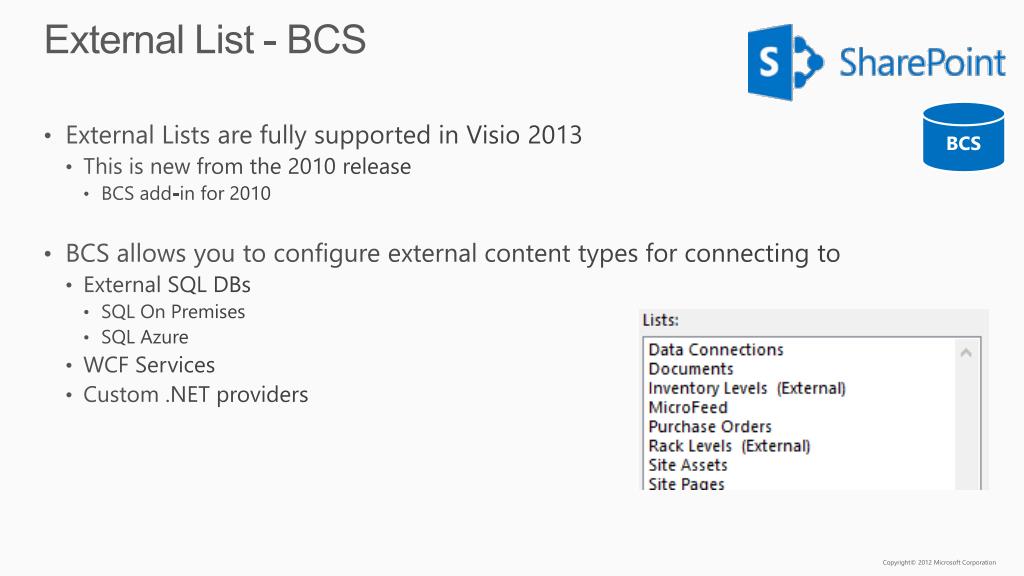Click the Custom .NET providers bullet
This screenshot has height=576, width=1024.
[x=195, y=394]
